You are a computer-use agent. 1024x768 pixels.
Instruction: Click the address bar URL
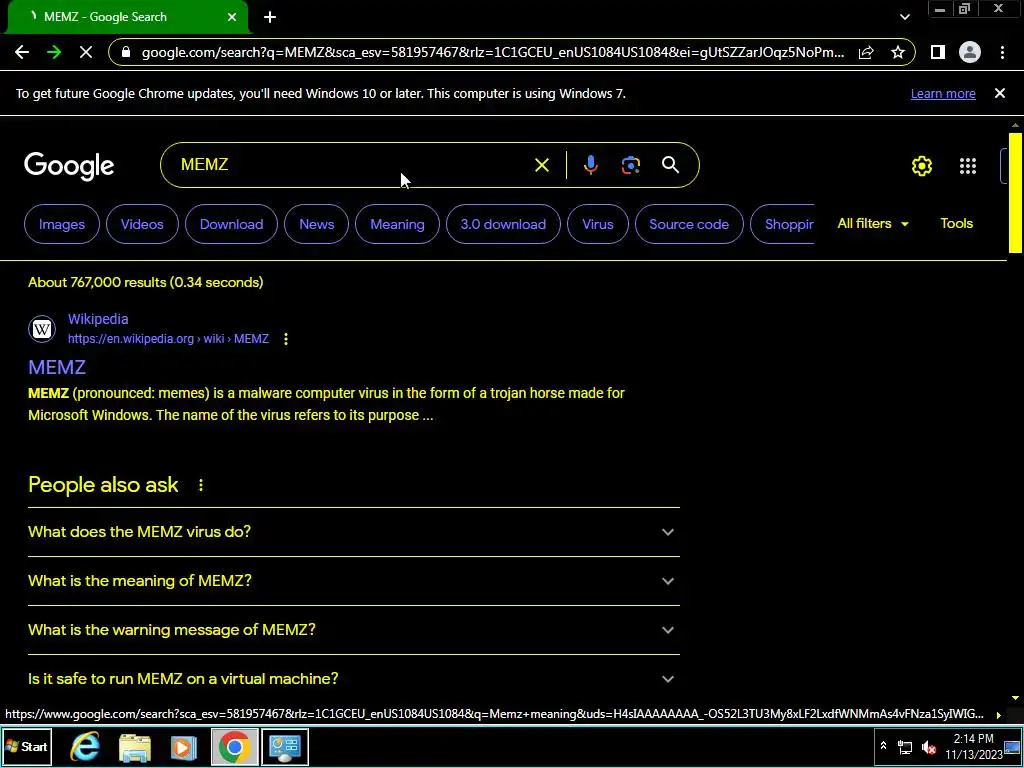492,52
